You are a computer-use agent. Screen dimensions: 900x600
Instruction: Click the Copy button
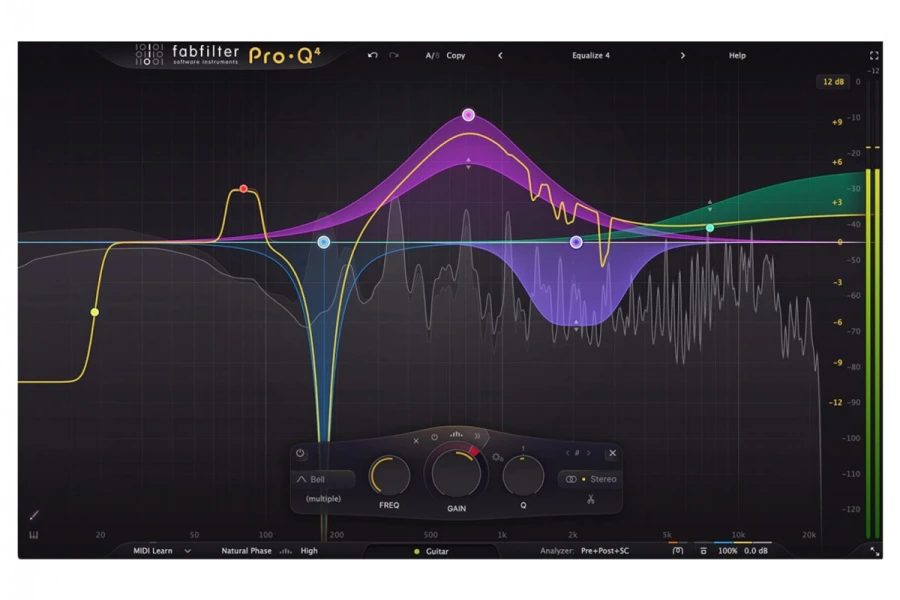(456, 56)
